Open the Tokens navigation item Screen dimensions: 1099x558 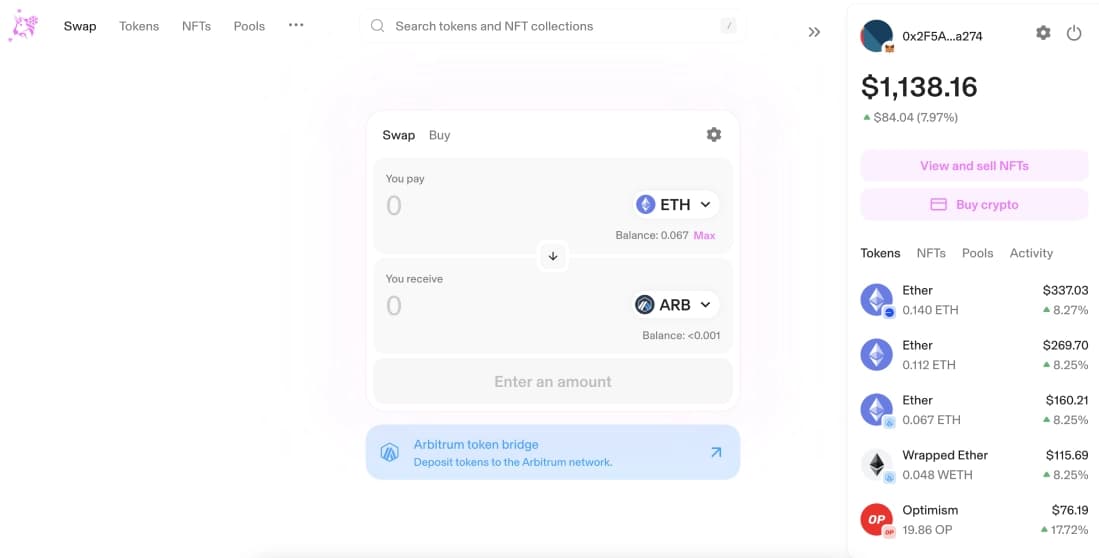139,26
